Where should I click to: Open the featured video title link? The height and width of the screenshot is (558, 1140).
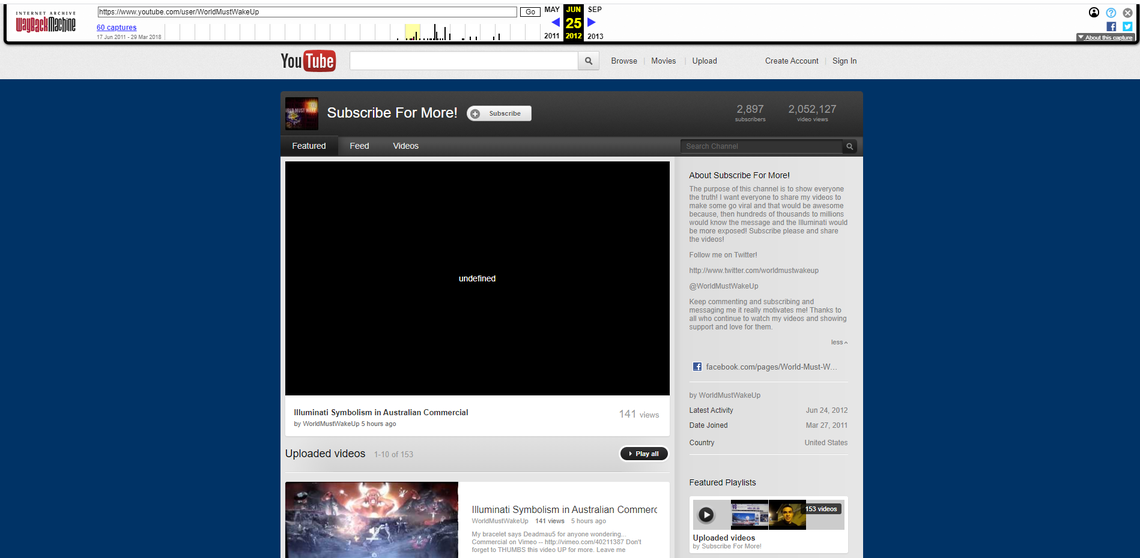(381, 412)
